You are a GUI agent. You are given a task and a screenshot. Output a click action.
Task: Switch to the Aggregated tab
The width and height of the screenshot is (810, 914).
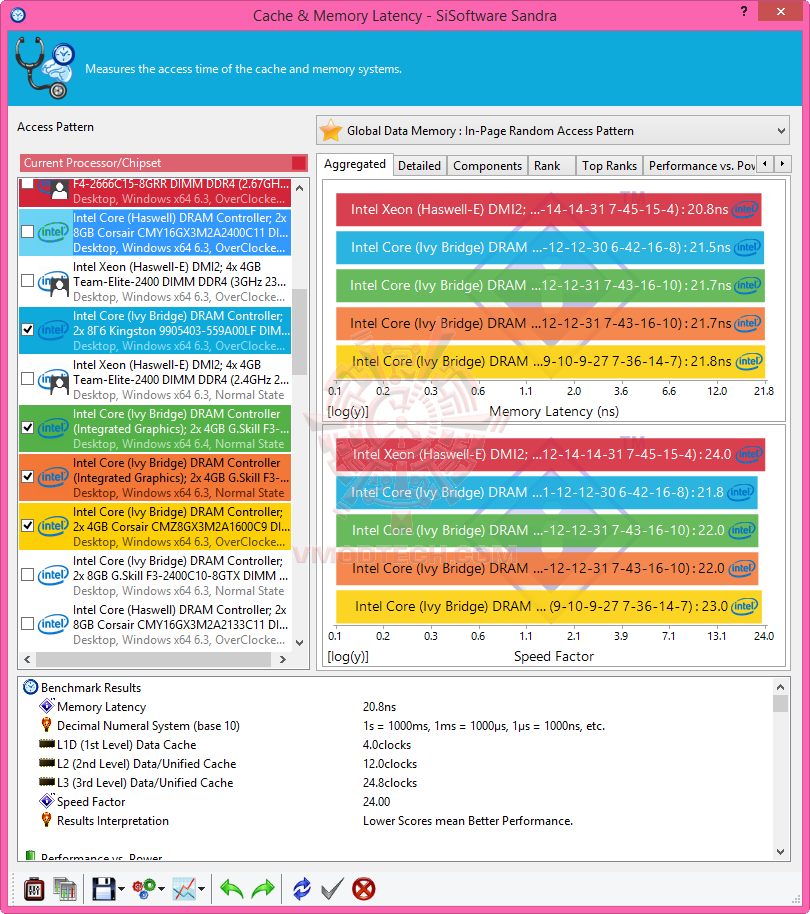point(355,164)
